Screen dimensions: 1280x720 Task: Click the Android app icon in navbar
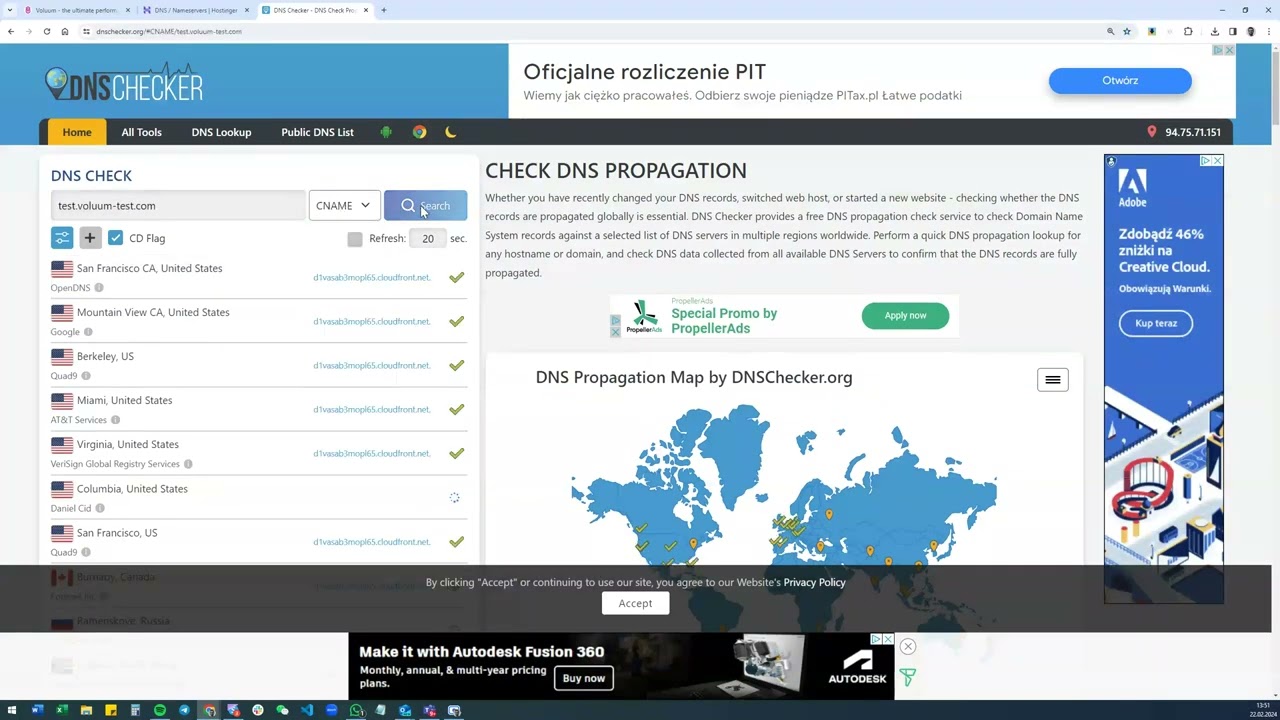point(386,132)
